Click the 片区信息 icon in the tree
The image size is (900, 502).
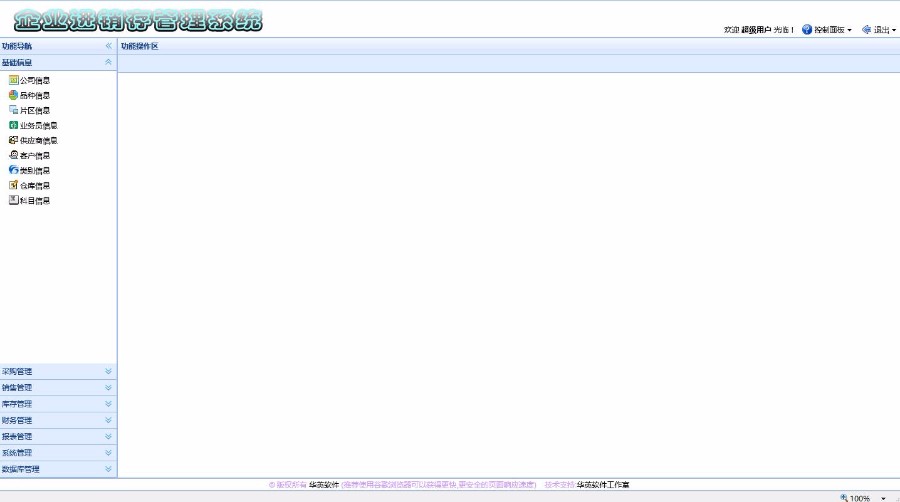click(x=13, y=110)
